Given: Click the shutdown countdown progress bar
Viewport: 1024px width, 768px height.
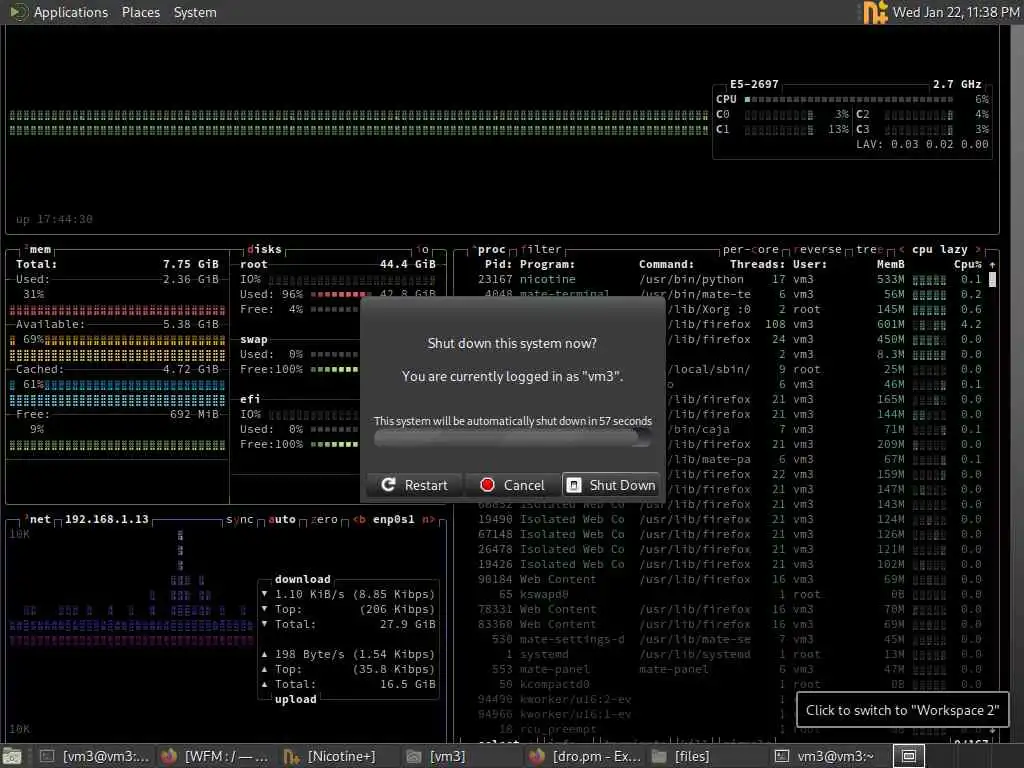Looking at the screenshot, I should (x=512, y=438).
